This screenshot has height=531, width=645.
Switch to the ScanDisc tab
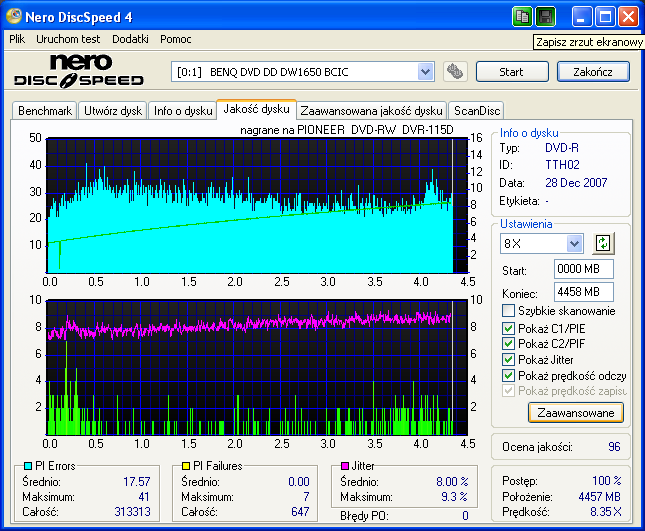click(477, 111)
